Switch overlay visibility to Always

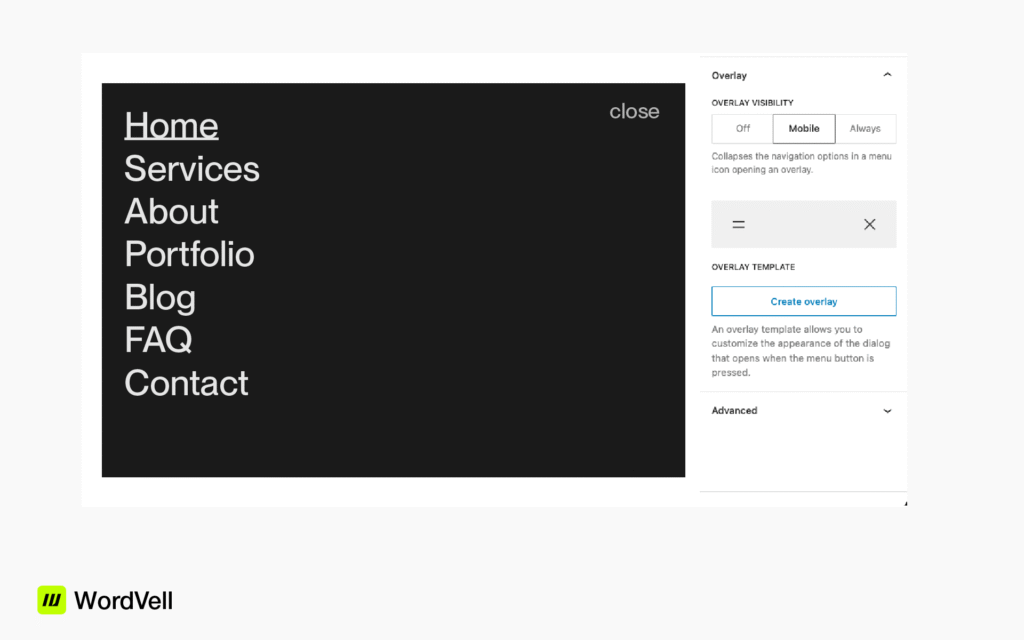[x=865, y=128]
